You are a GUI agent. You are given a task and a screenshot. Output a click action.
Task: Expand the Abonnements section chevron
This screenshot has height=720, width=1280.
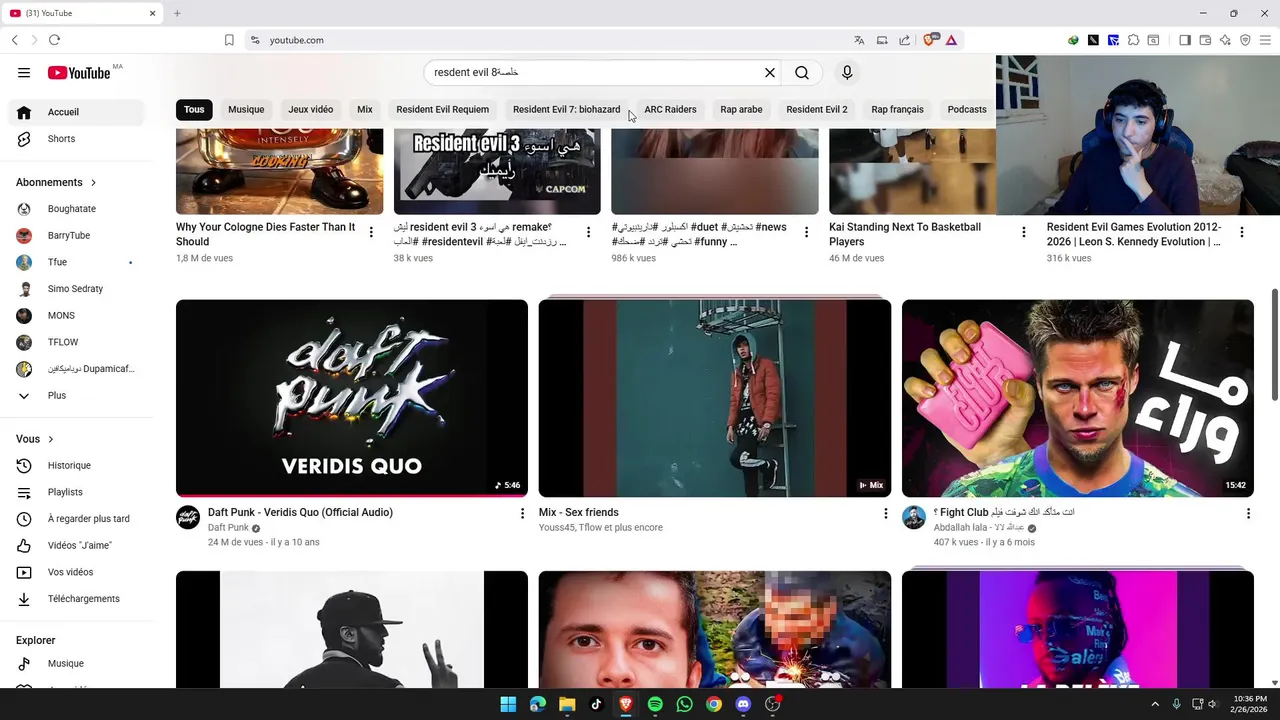coord(94,183)
